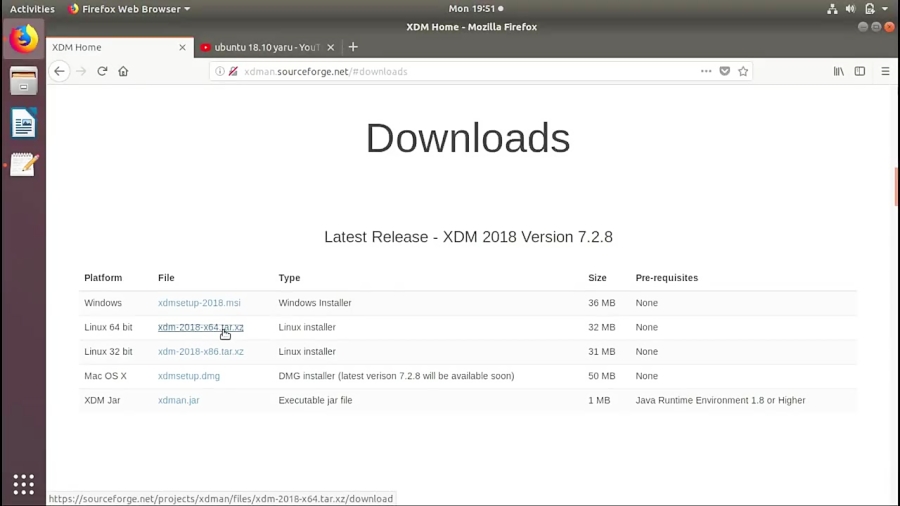Download xdm-2018-x86.tar.xz link

point(200,352)
